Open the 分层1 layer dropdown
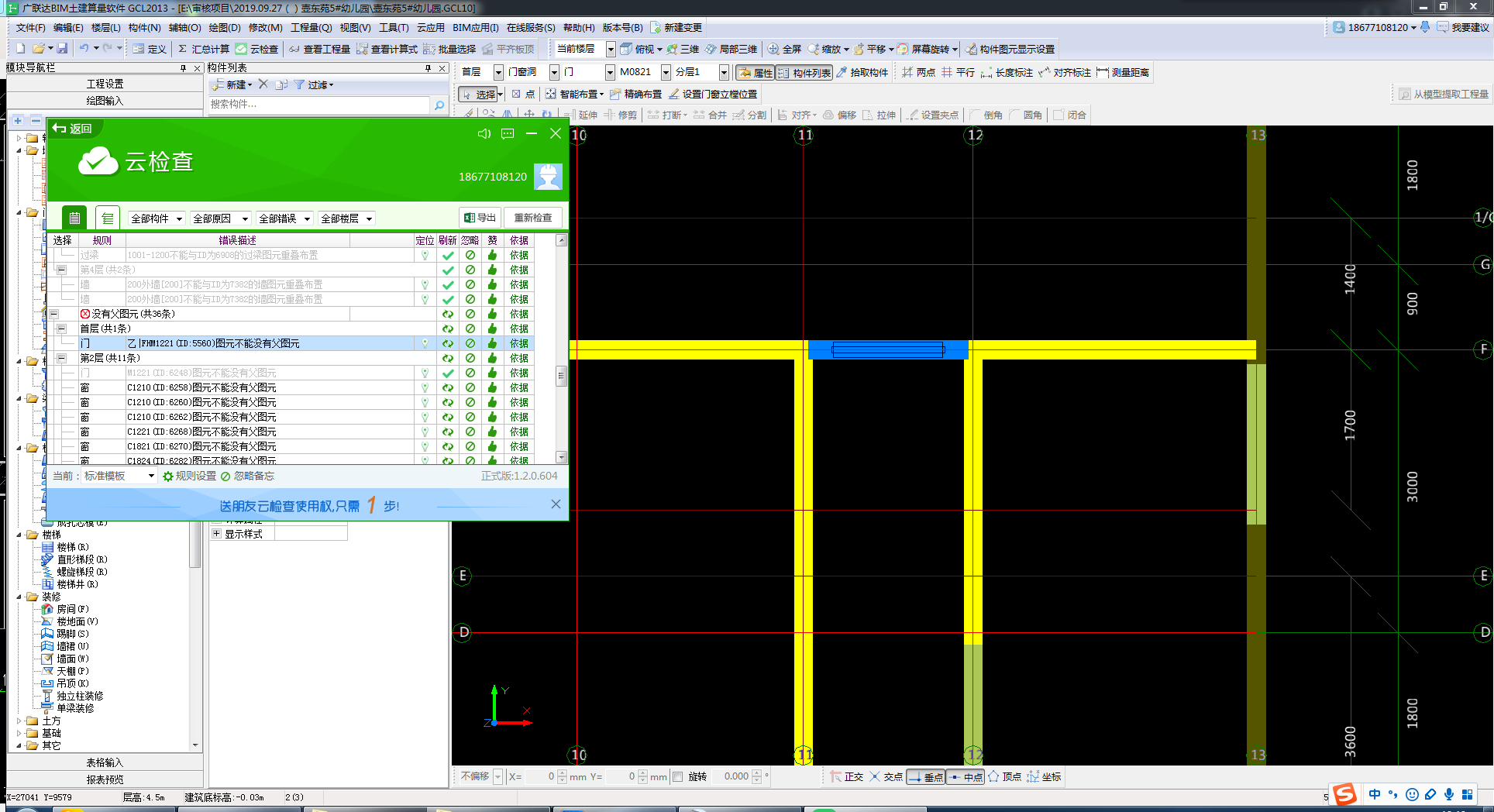The image size is (1494, 812). (x=724, y=72)
